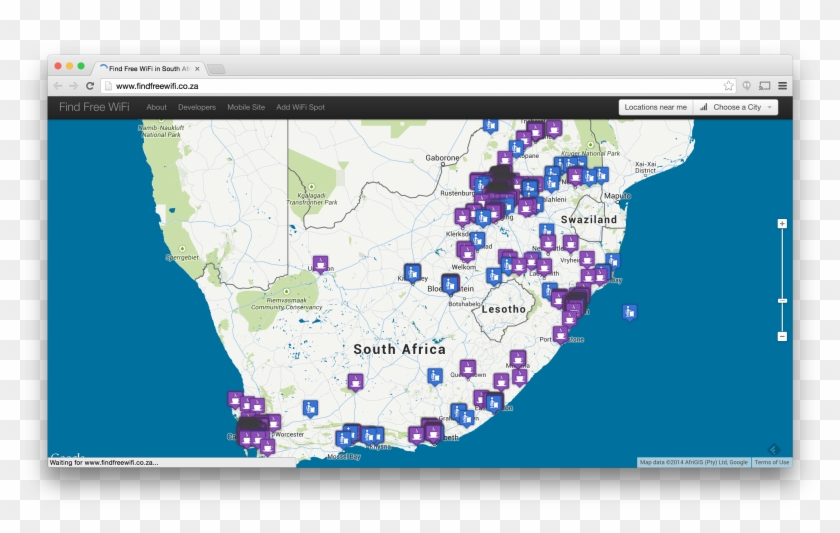Zoom in with the map plus button

point(782,223)
